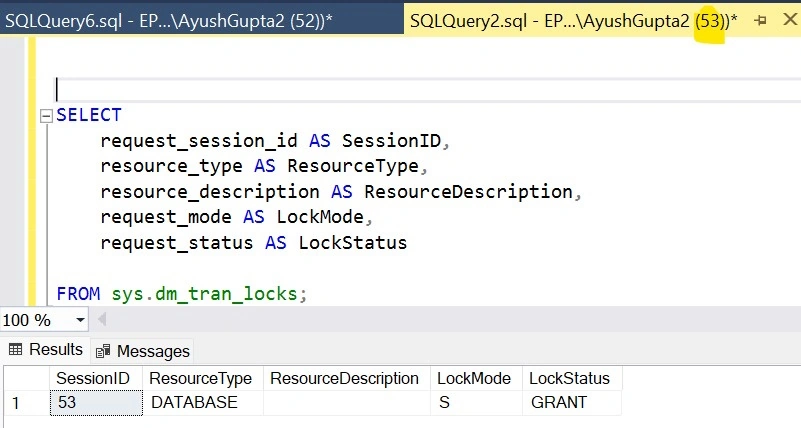Click the Results grid icon
This screenshot has height=428, width=801.
click(15, 350)
